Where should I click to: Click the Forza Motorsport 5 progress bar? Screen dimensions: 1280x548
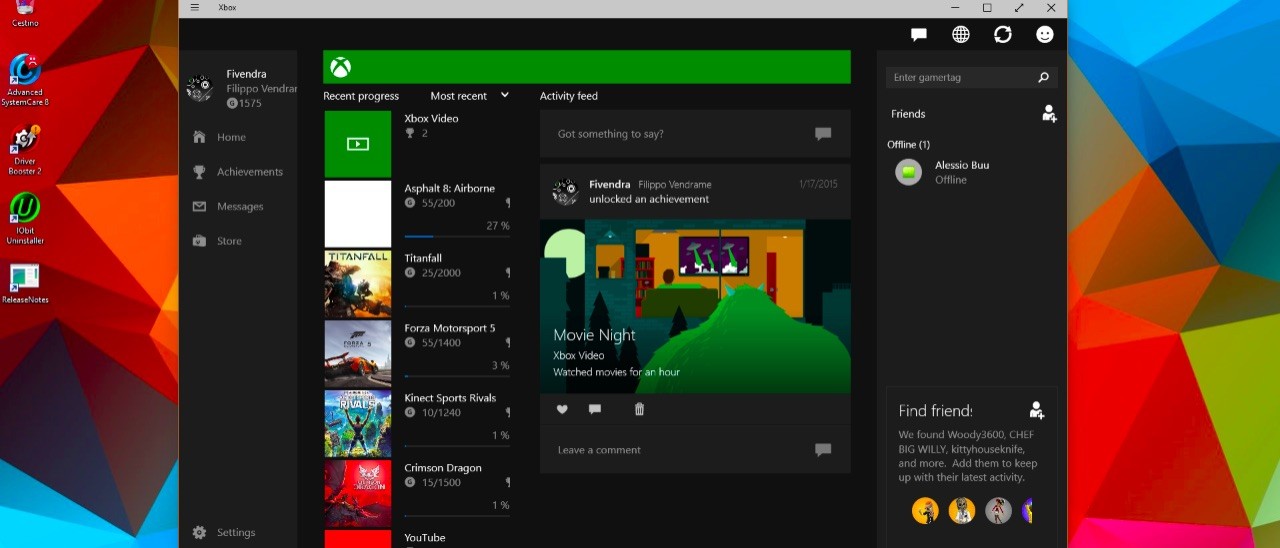(x=457, y=377)
